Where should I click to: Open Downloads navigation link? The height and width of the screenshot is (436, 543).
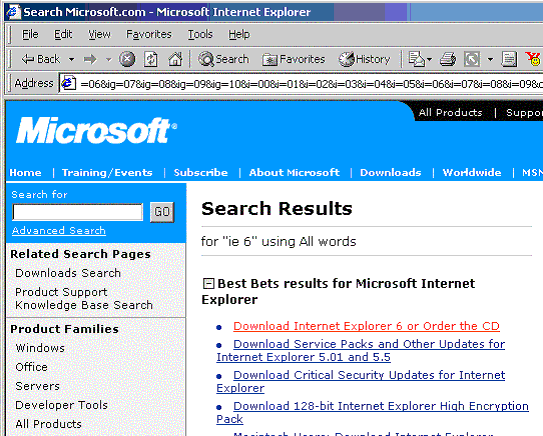[391, 172]
